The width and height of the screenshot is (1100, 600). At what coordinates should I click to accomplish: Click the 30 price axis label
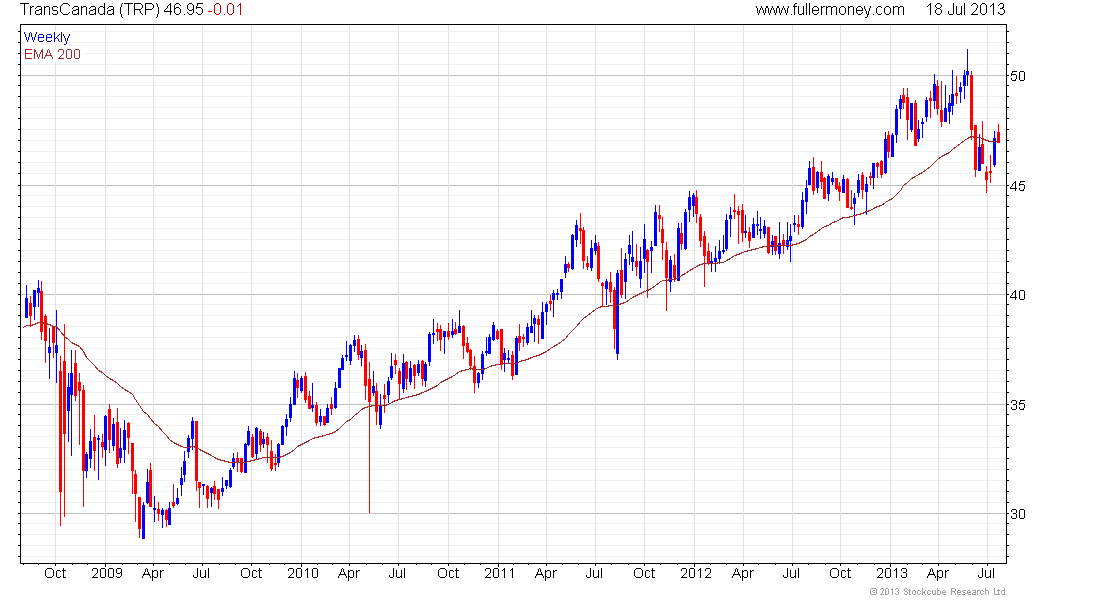(1018, 514)
